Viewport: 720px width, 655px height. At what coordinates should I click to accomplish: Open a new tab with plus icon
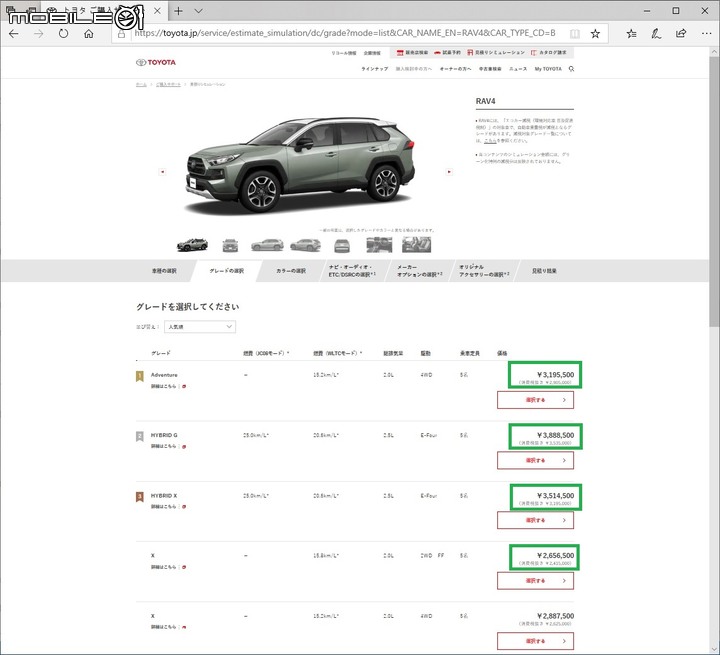pos(178,11)
